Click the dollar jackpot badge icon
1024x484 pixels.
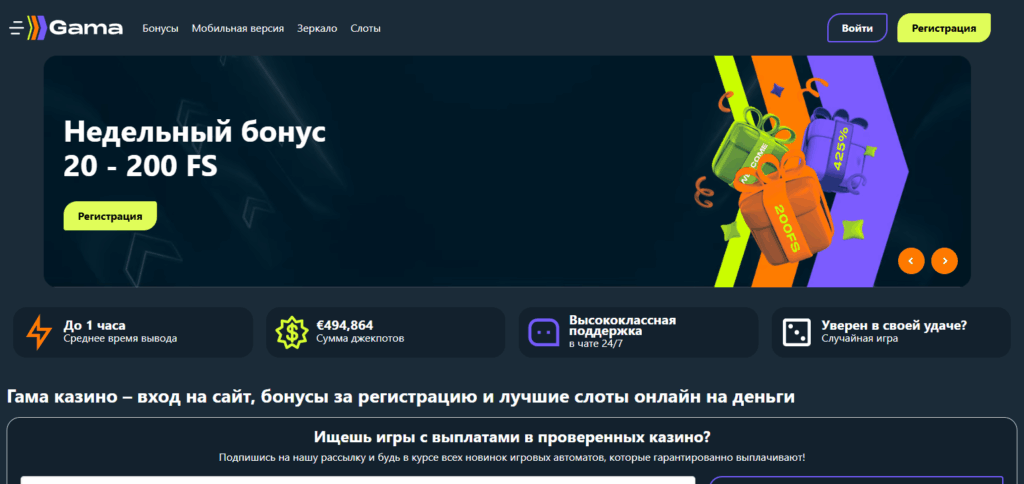tap(292, 332)
